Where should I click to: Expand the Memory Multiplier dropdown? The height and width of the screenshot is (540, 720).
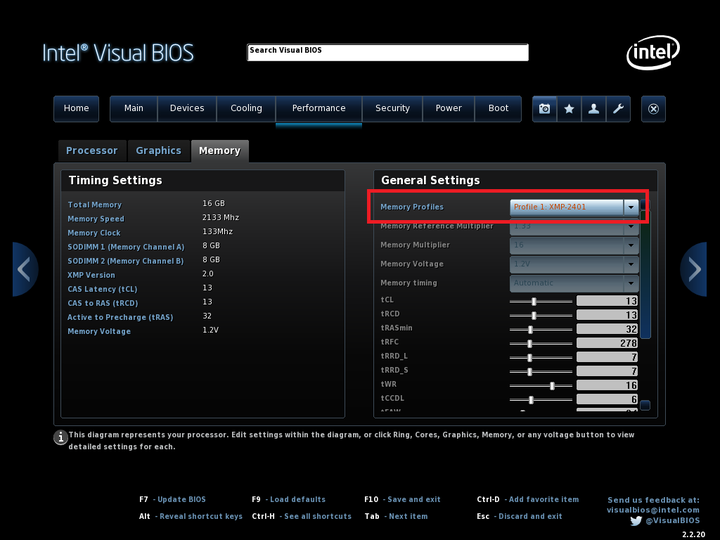click(x=574, y=245)
